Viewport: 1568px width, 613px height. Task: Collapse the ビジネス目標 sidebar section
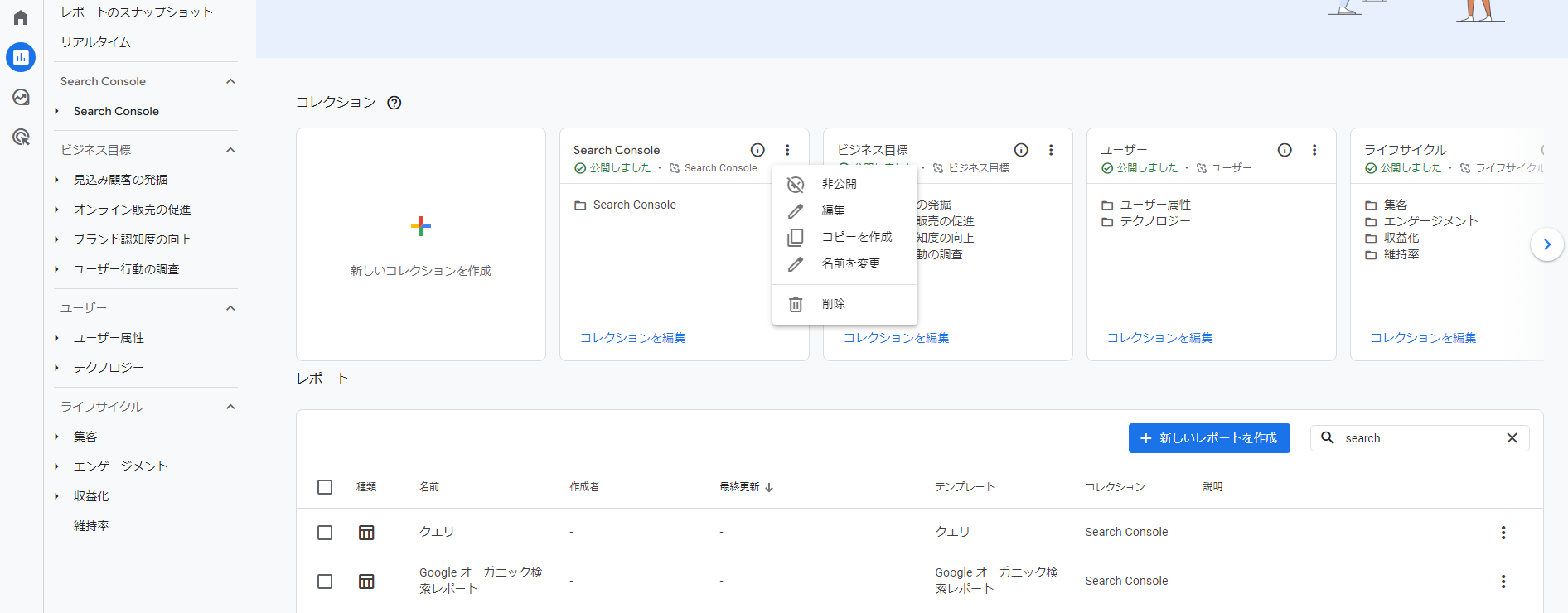click(x=230, y=150)
